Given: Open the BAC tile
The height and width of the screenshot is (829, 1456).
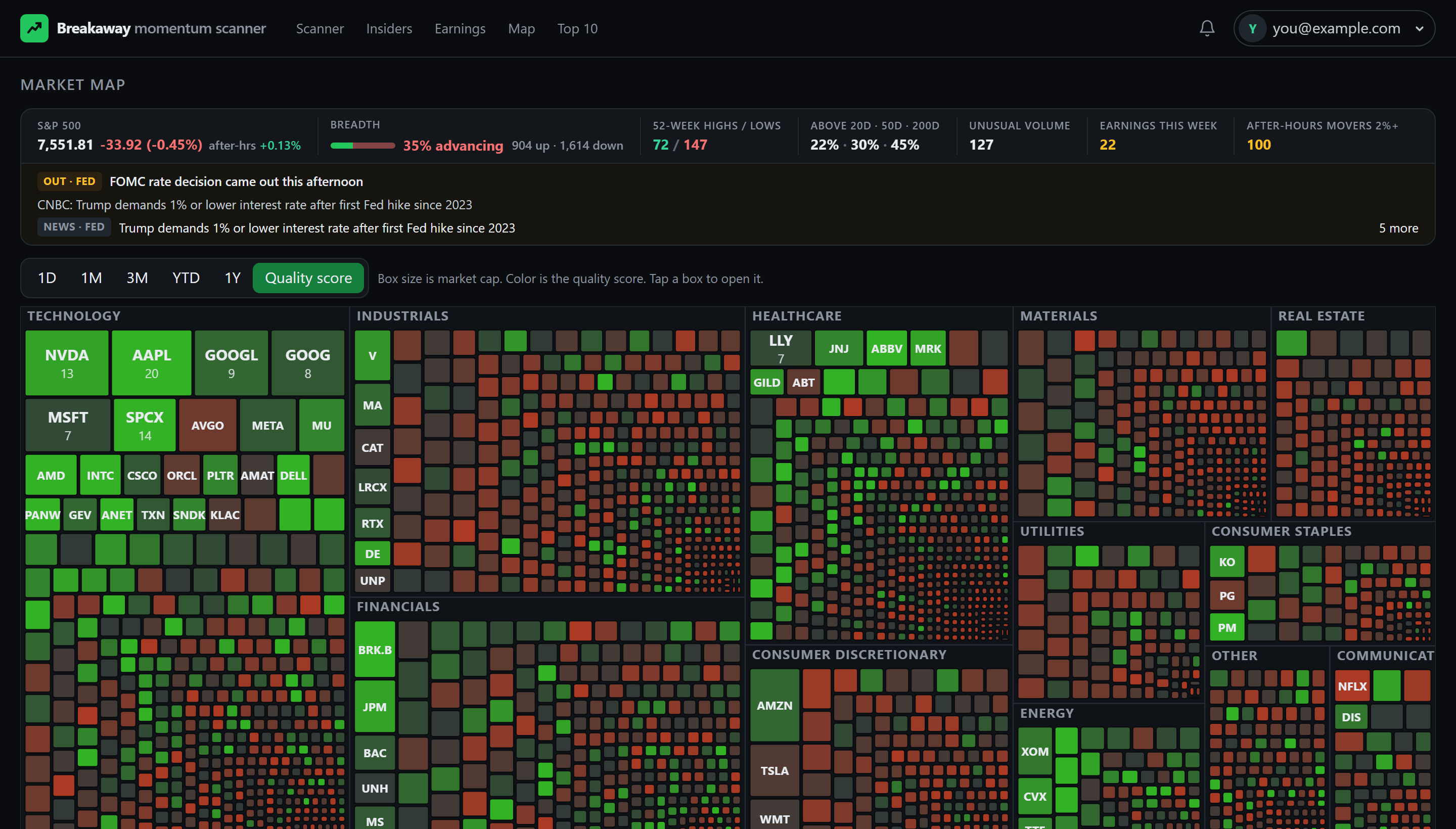Looking at the screenshot, I should (375, 752).
